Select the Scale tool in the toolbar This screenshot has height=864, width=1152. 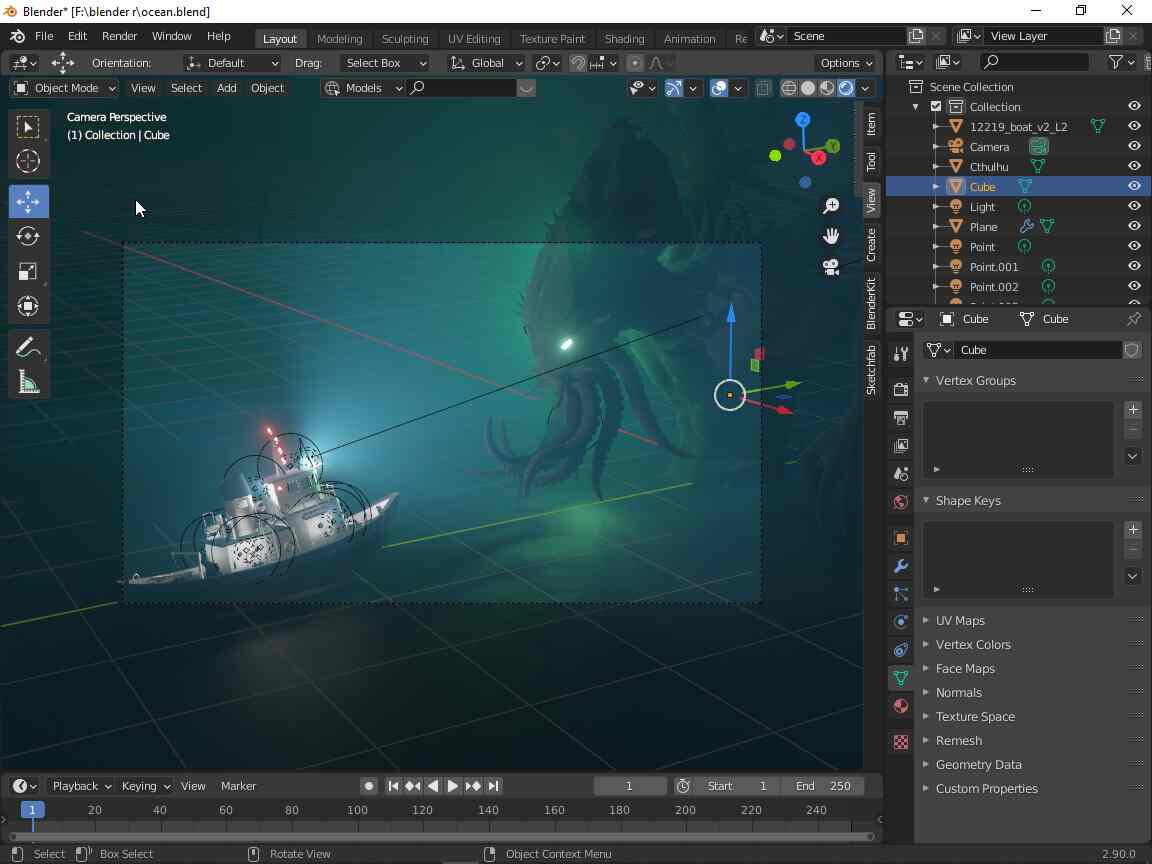28,272
